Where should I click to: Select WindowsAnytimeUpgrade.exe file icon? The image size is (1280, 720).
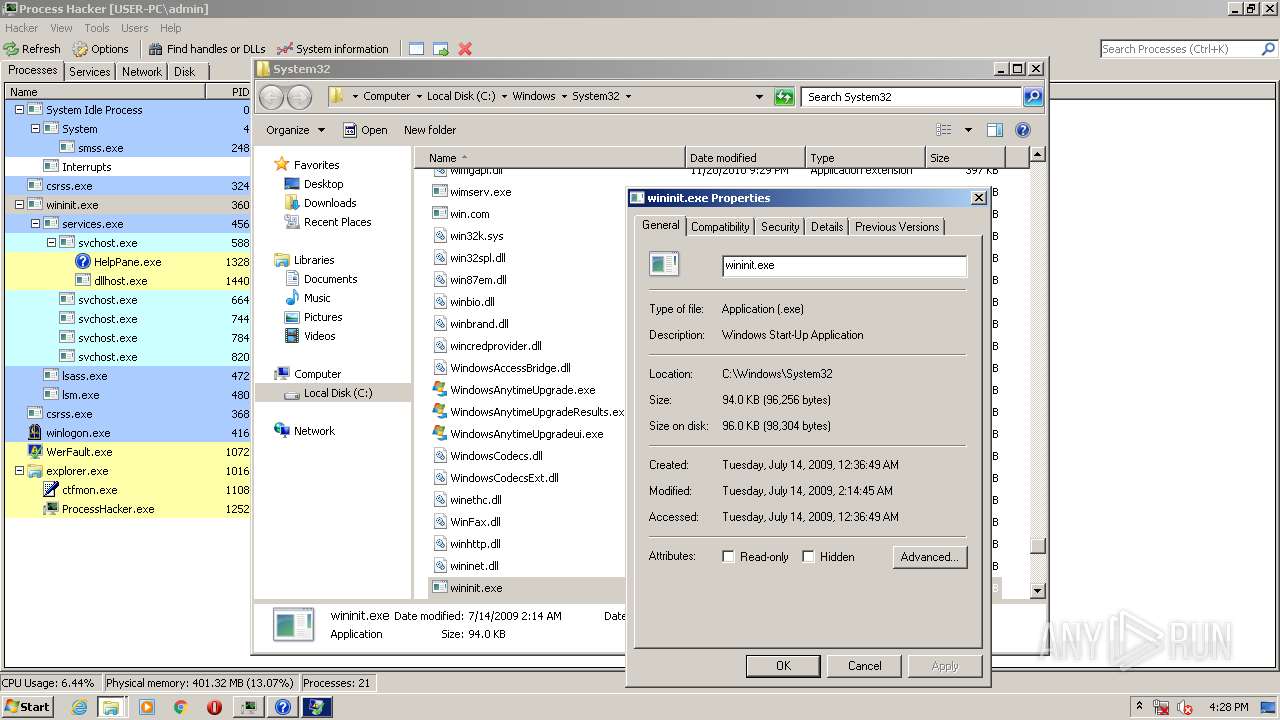[439, 390]
